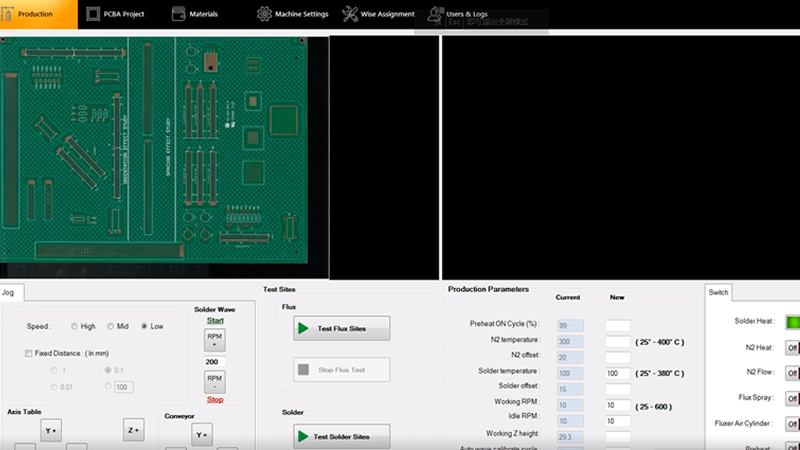
Task: Click the Production tab icon
Action: point(7,14)
